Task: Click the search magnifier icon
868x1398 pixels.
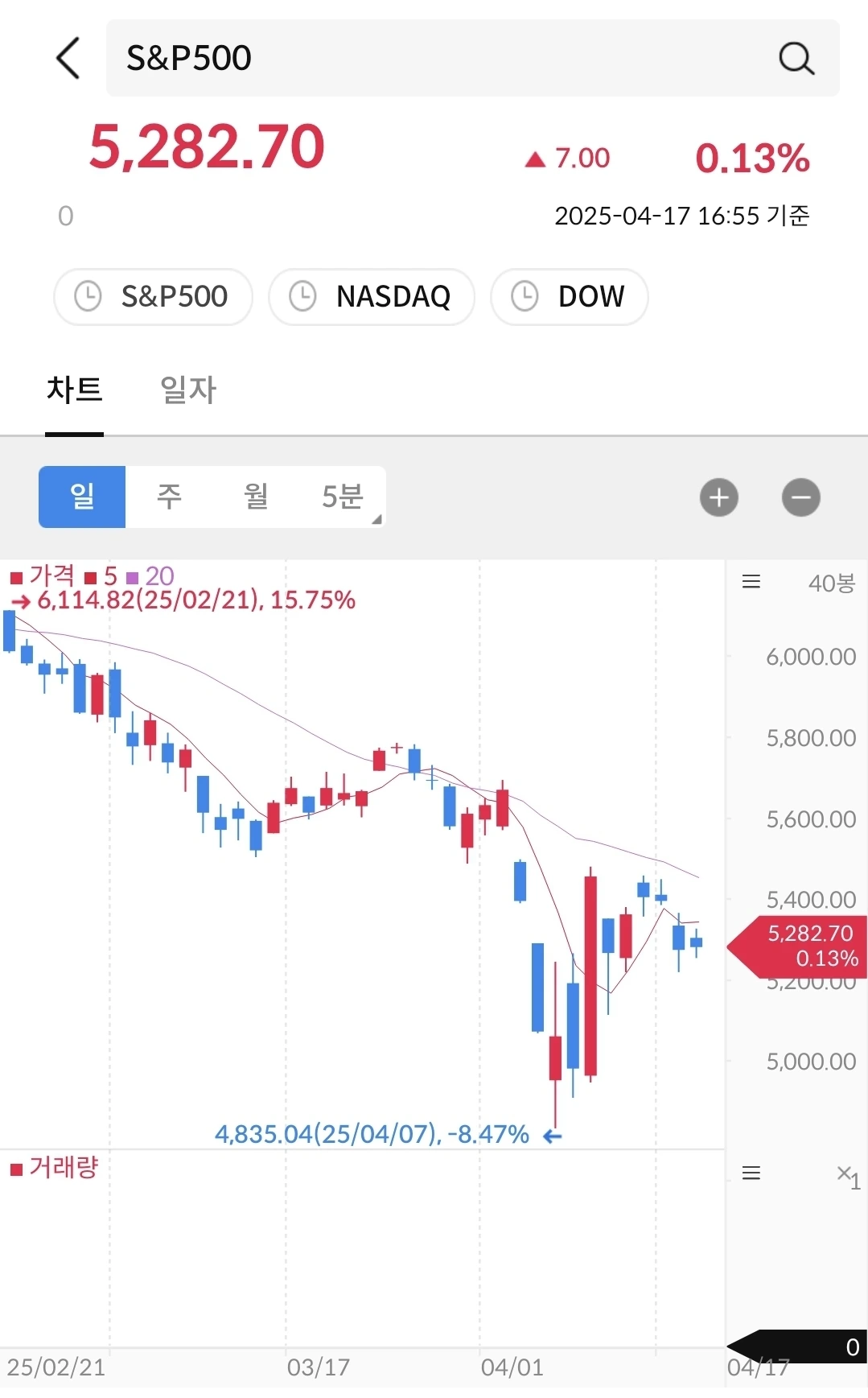Action: coord(796,58)
